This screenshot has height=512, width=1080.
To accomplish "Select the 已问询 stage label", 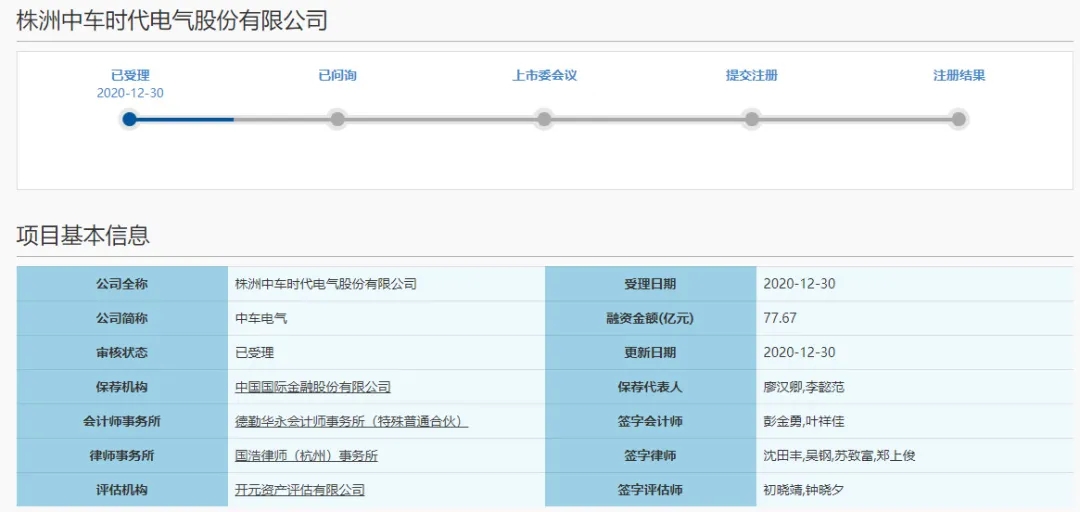I will 338,76.
